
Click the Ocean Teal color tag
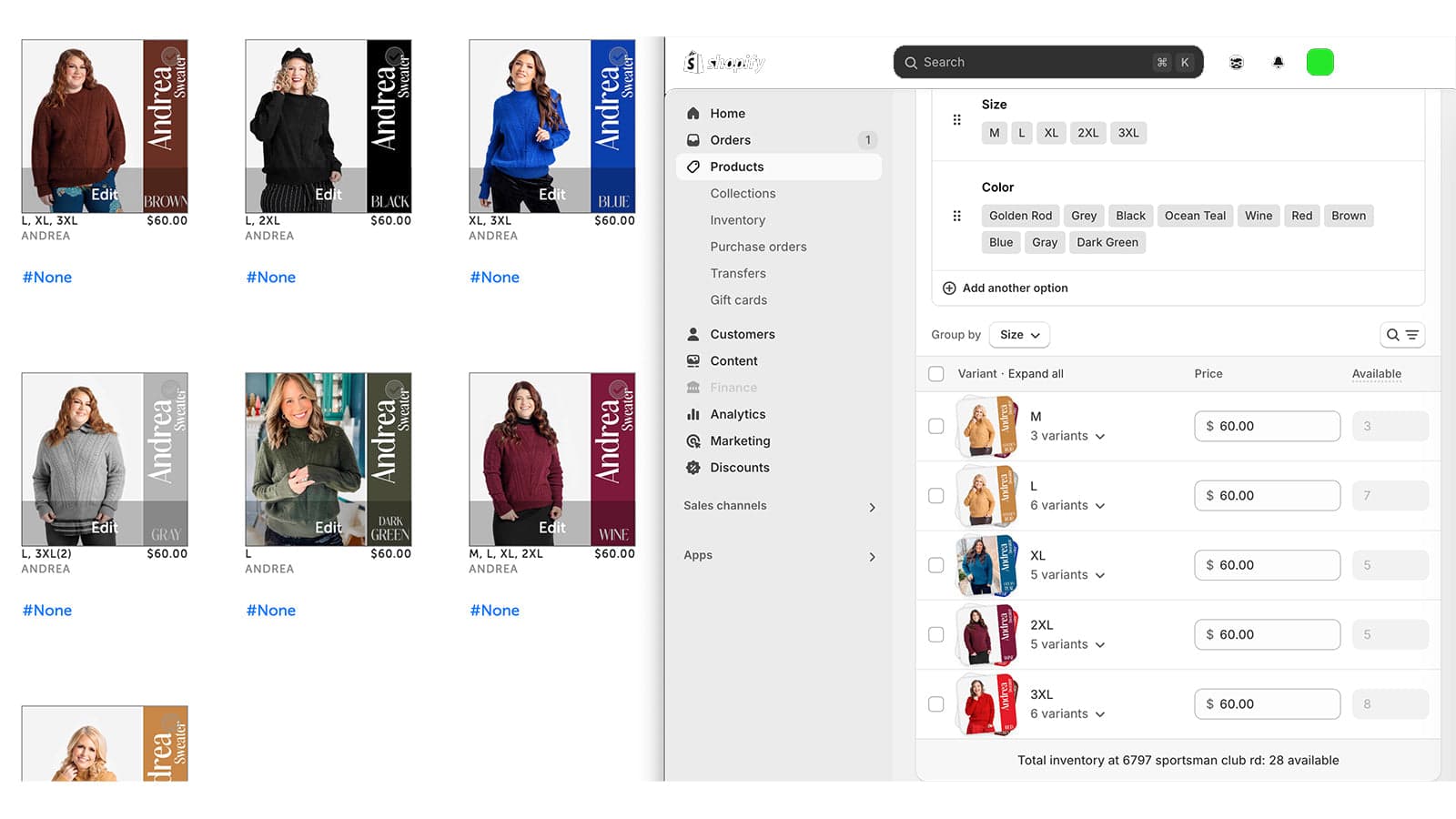pyautogui.click(x=1195, y=216)
